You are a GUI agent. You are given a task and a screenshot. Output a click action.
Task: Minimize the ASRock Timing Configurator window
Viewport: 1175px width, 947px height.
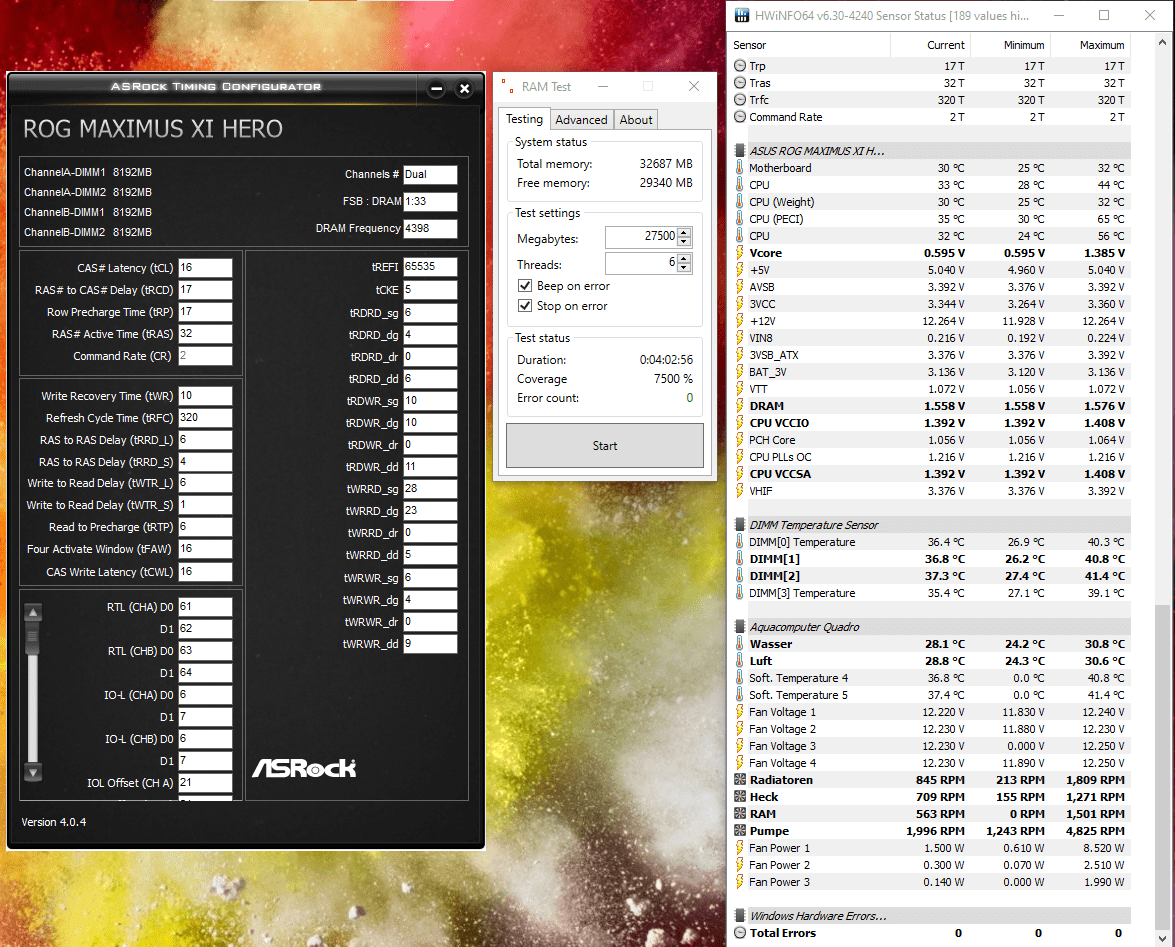[436, 89]
